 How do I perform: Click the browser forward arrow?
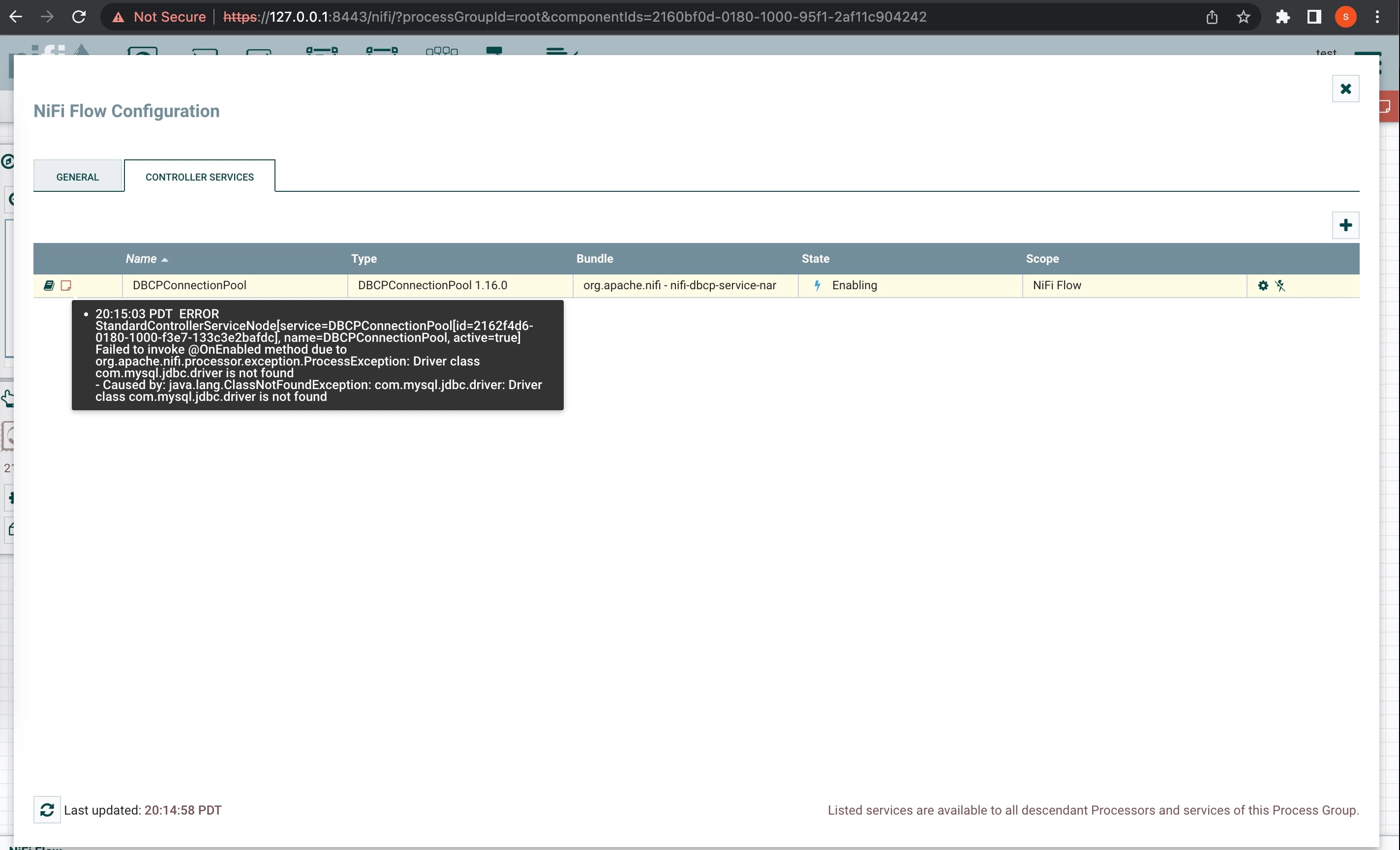point(47,17)
